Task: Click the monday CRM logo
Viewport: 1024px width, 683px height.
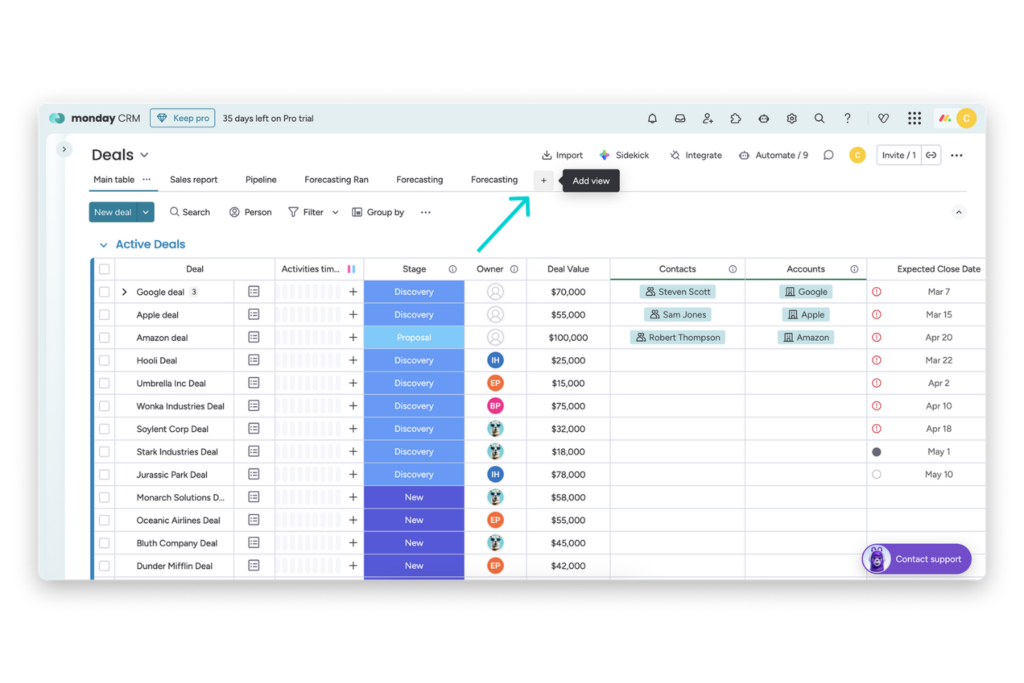Action: (x=95, y=118)
